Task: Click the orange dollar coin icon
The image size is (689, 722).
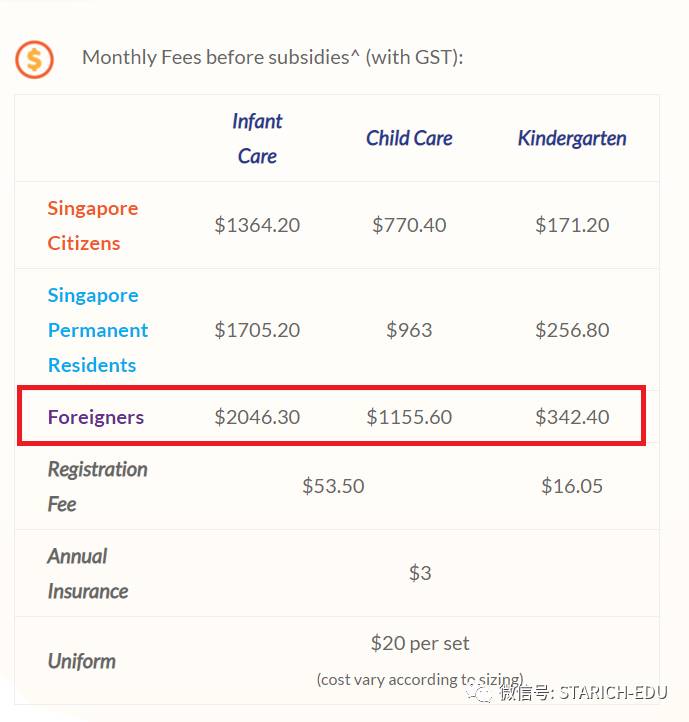Action: click(x=34, y=59)
